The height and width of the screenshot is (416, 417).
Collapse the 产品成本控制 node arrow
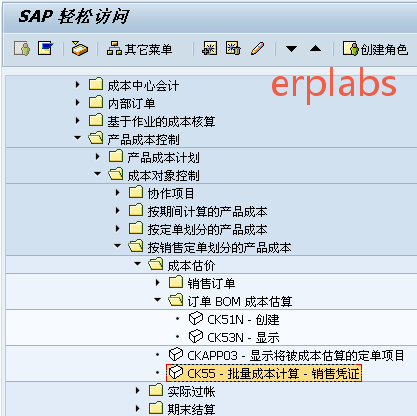click(x=78, y=138)
